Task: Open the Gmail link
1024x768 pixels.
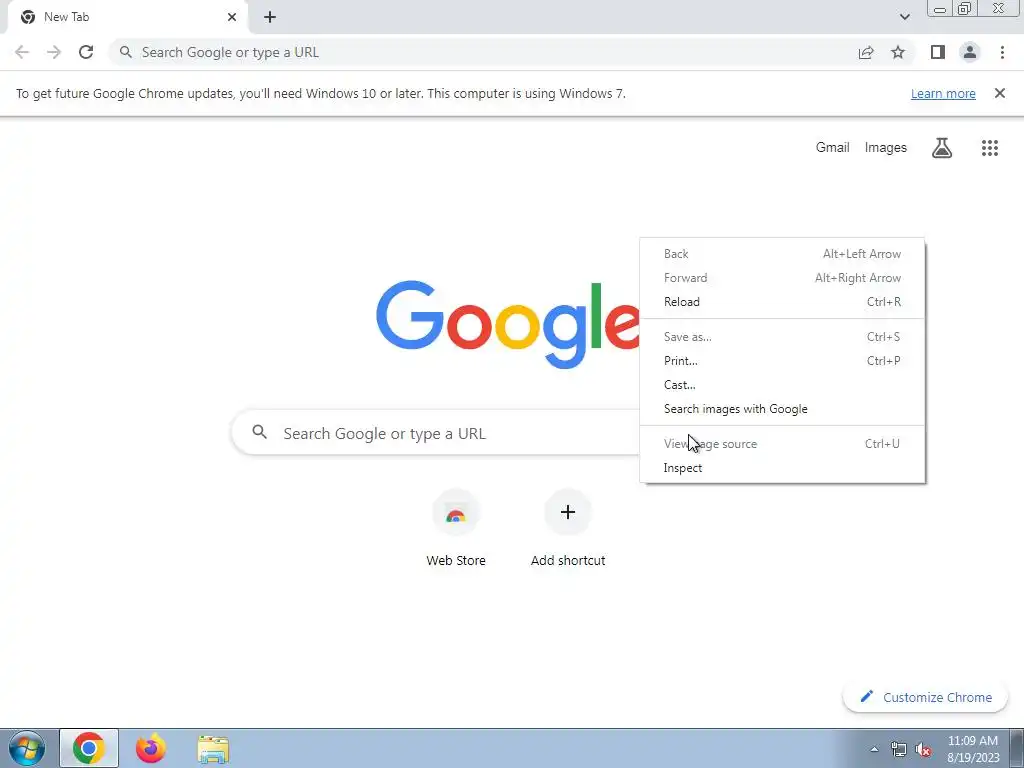Action: tap(832, 148)
